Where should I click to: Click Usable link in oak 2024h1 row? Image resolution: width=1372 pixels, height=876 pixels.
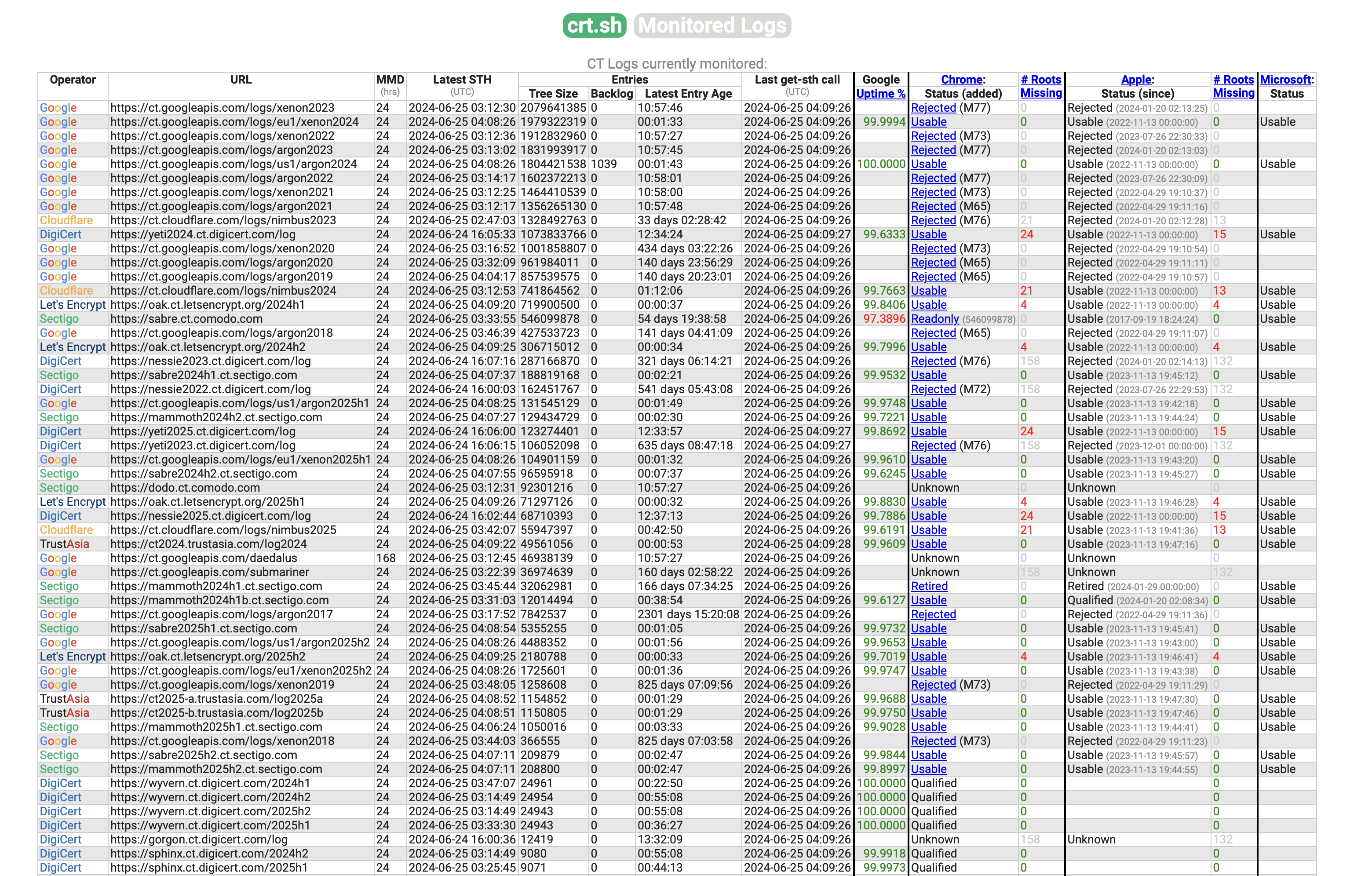coord(929,305)
